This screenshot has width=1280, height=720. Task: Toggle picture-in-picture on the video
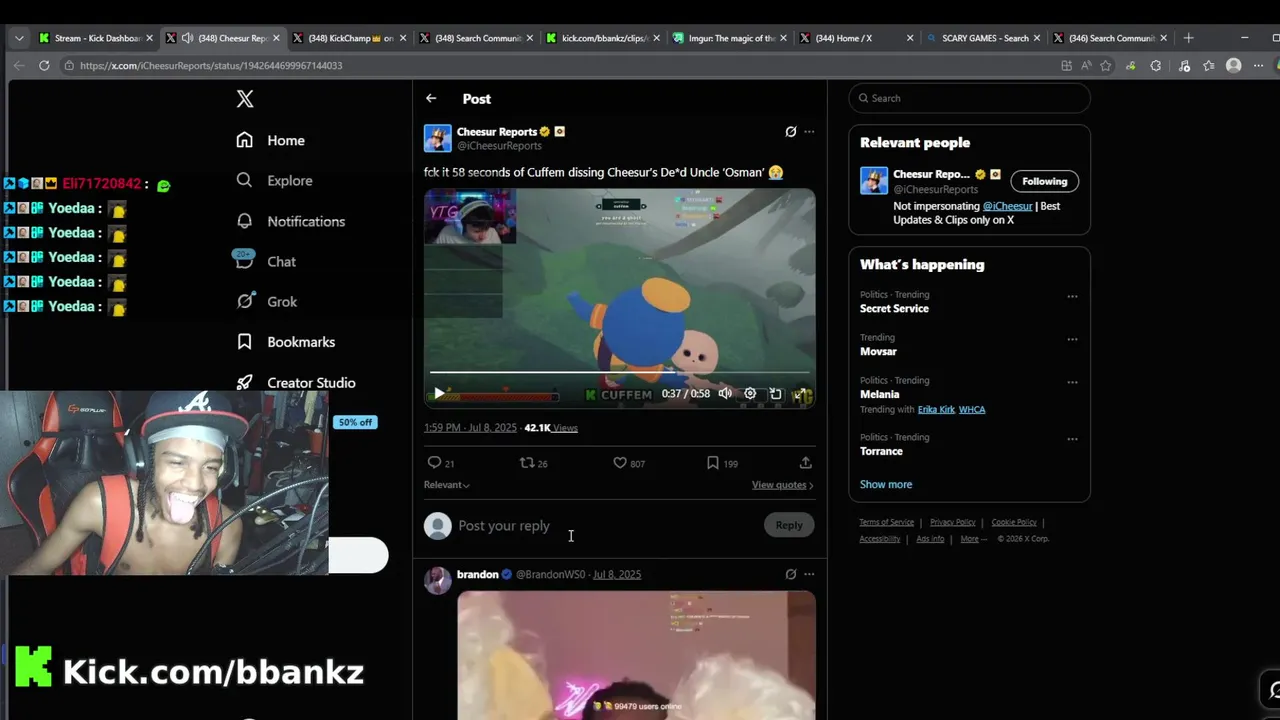click(775, 394)
